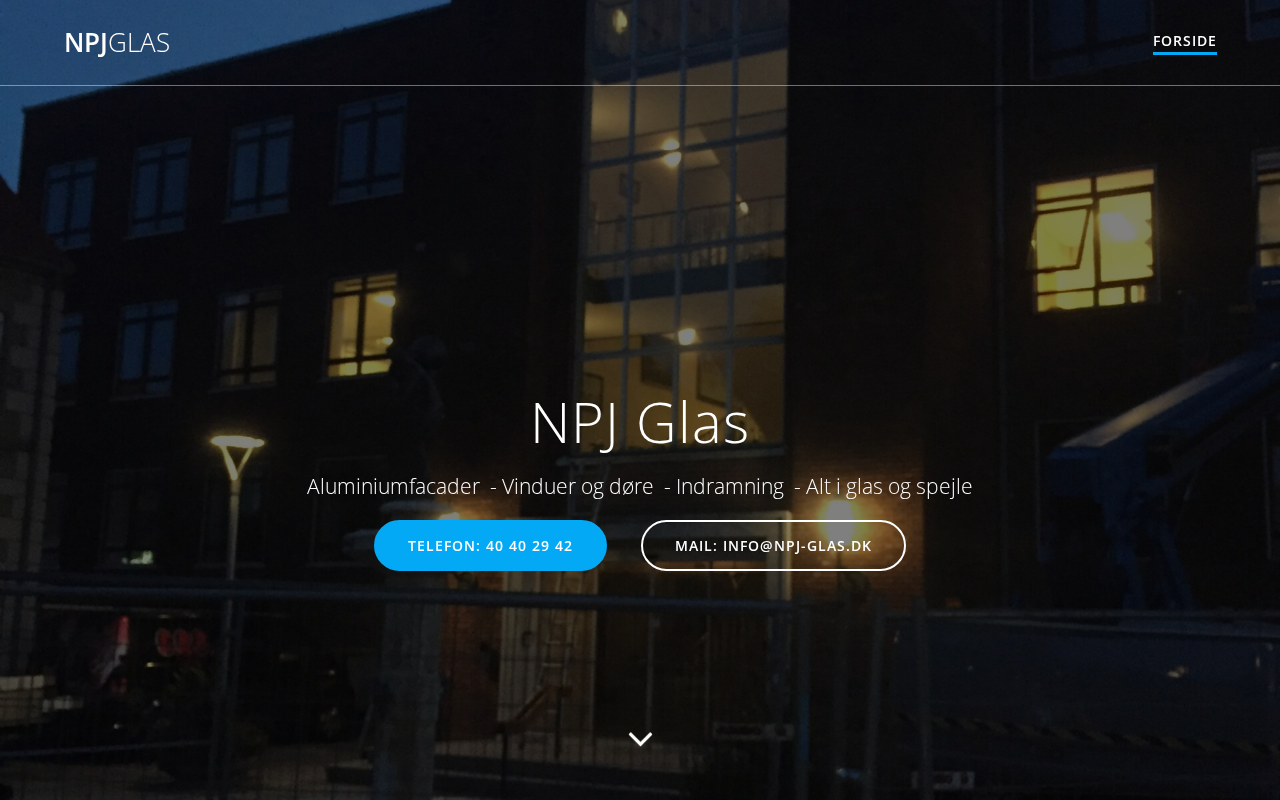Open the FORSIDE navigation item
The height and width of the screenshot is (800, 1280).
(1184, 41)
